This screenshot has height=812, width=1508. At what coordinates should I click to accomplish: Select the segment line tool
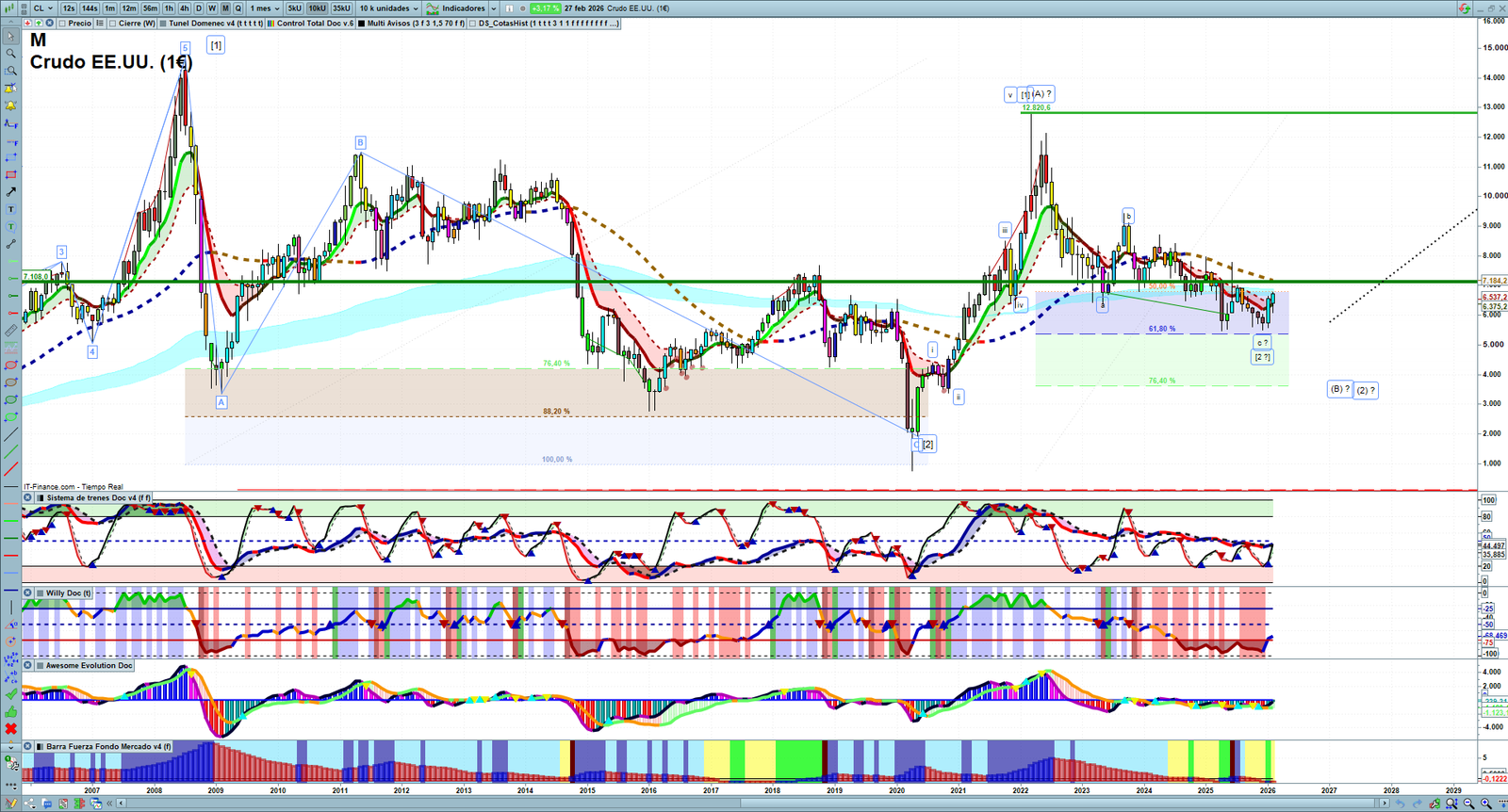coord(10,244)
